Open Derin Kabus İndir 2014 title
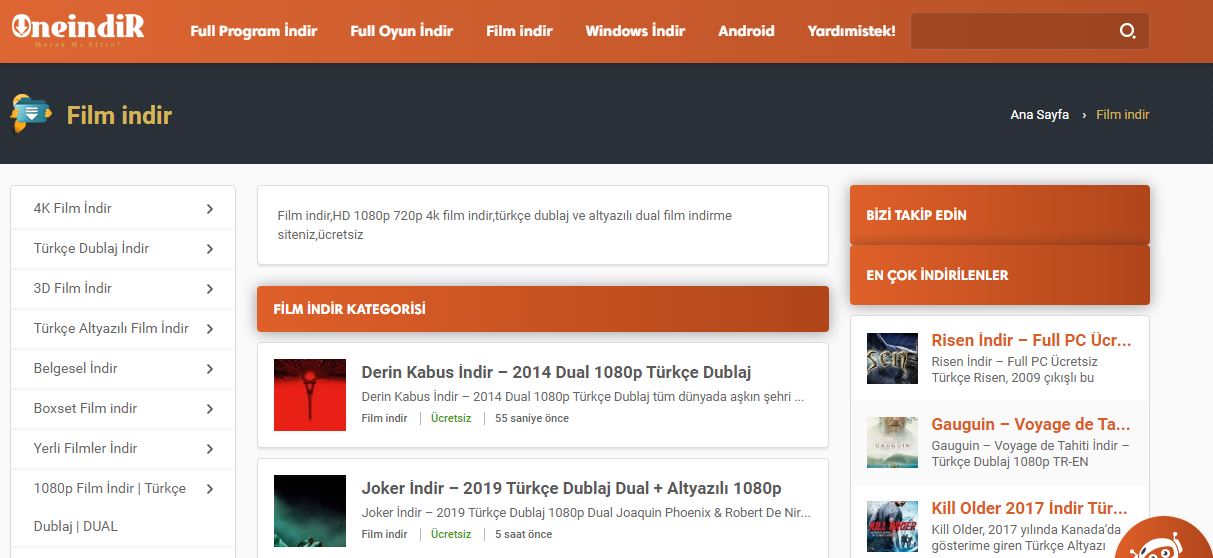The image size is (1213, 558). click(x=556, y=372)
